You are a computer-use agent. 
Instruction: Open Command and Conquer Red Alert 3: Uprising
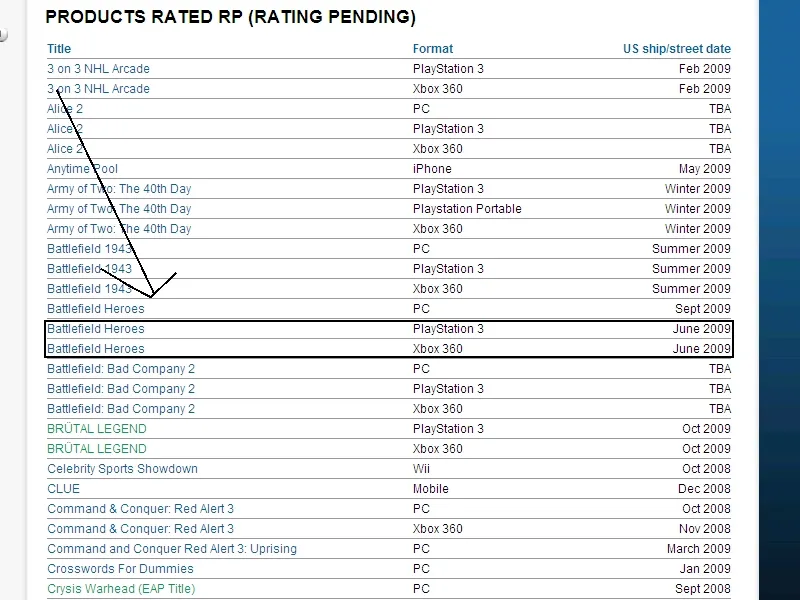[171, 549]
